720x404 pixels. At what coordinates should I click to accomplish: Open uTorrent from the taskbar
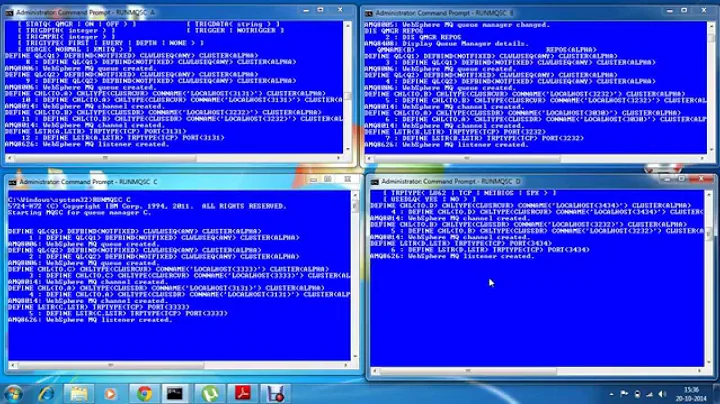click(210, 394)
